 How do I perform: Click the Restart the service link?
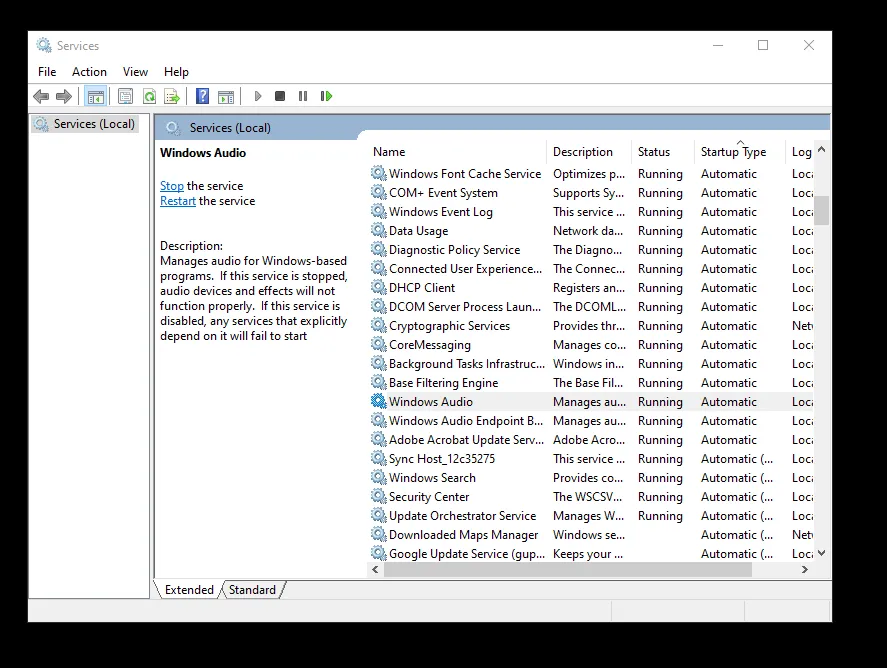click(177, 200)
